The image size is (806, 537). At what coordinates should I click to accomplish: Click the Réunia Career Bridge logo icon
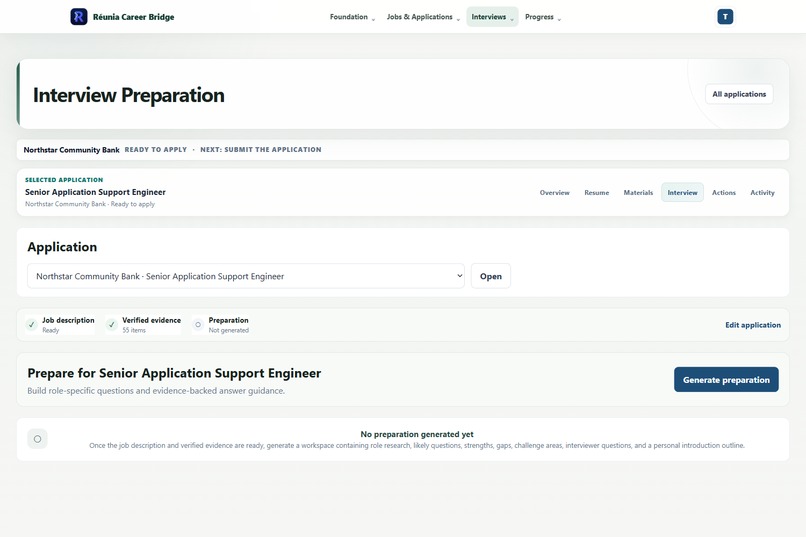(79, 16)
